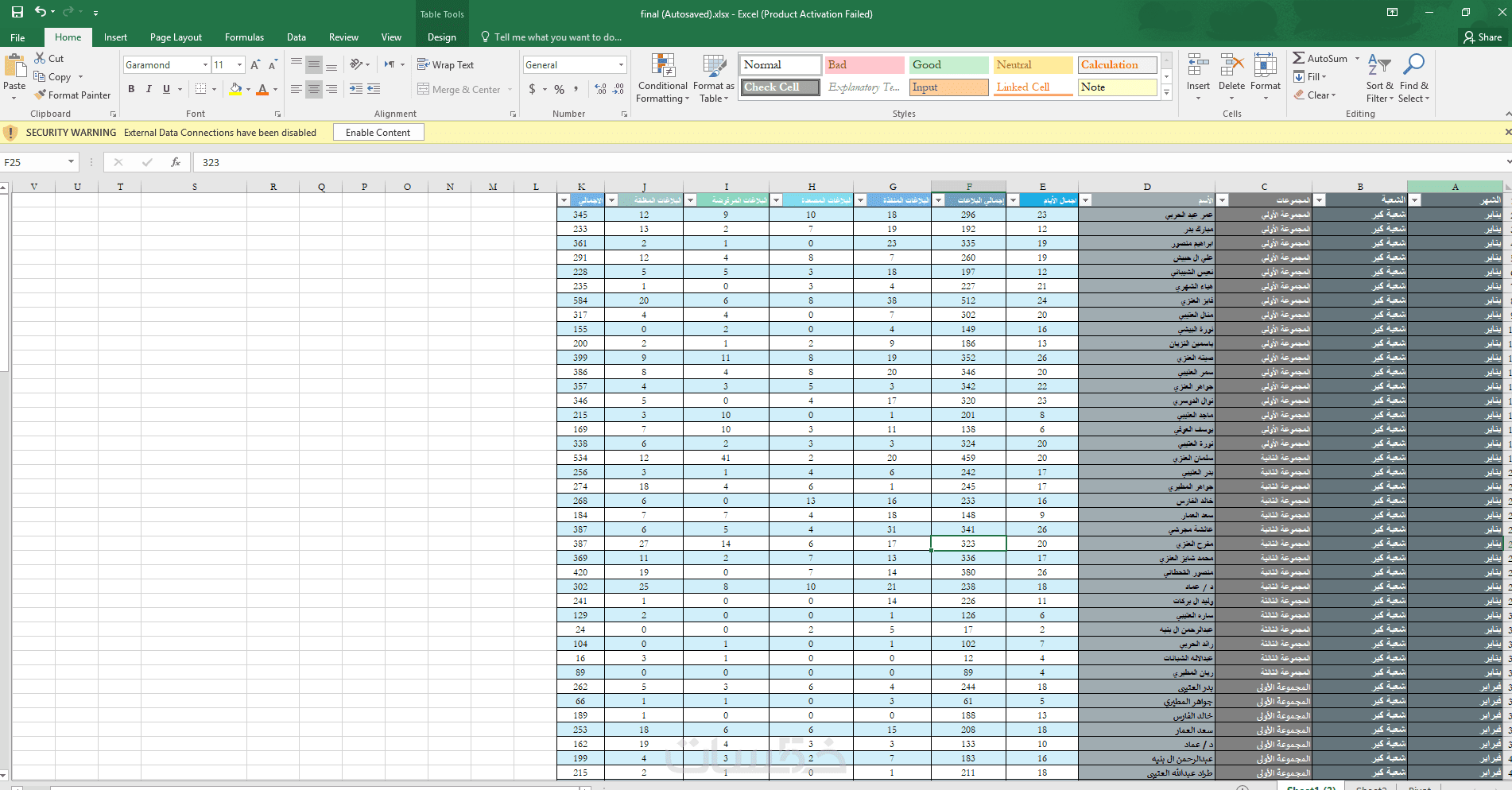Toggle Bold formatting

131,89
